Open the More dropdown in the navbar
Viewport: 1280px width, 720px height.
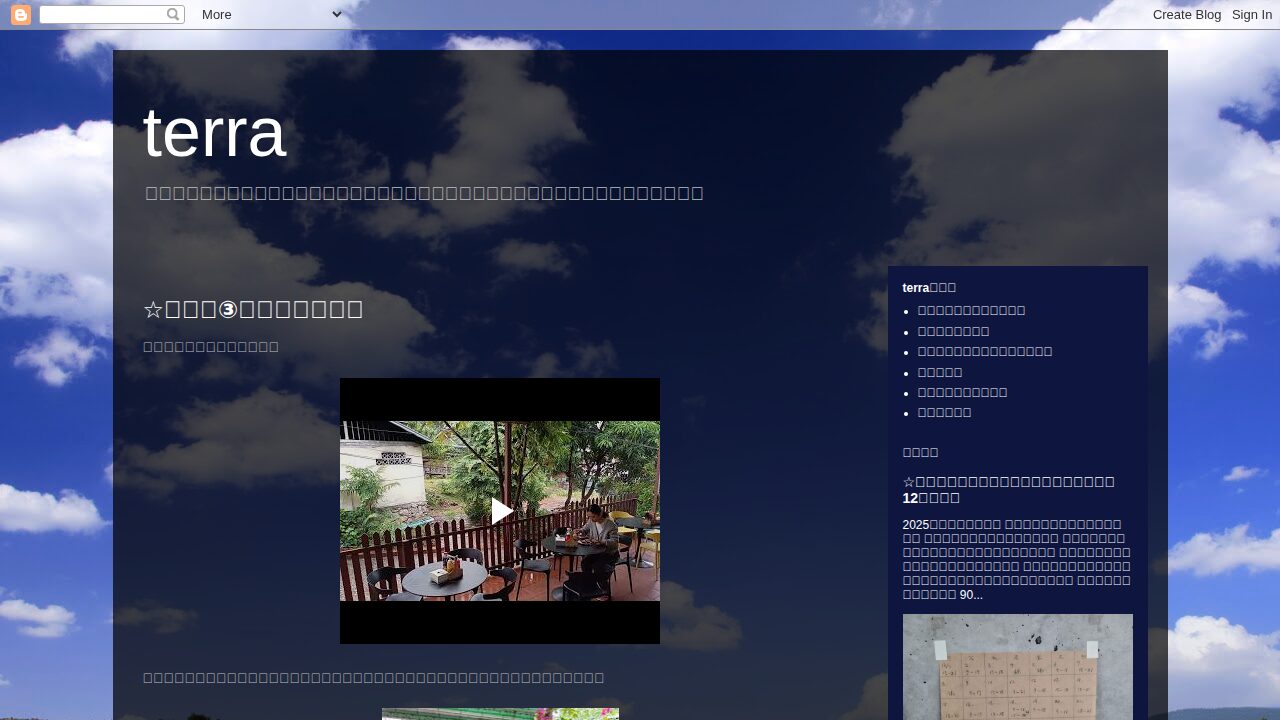(271, 15)
